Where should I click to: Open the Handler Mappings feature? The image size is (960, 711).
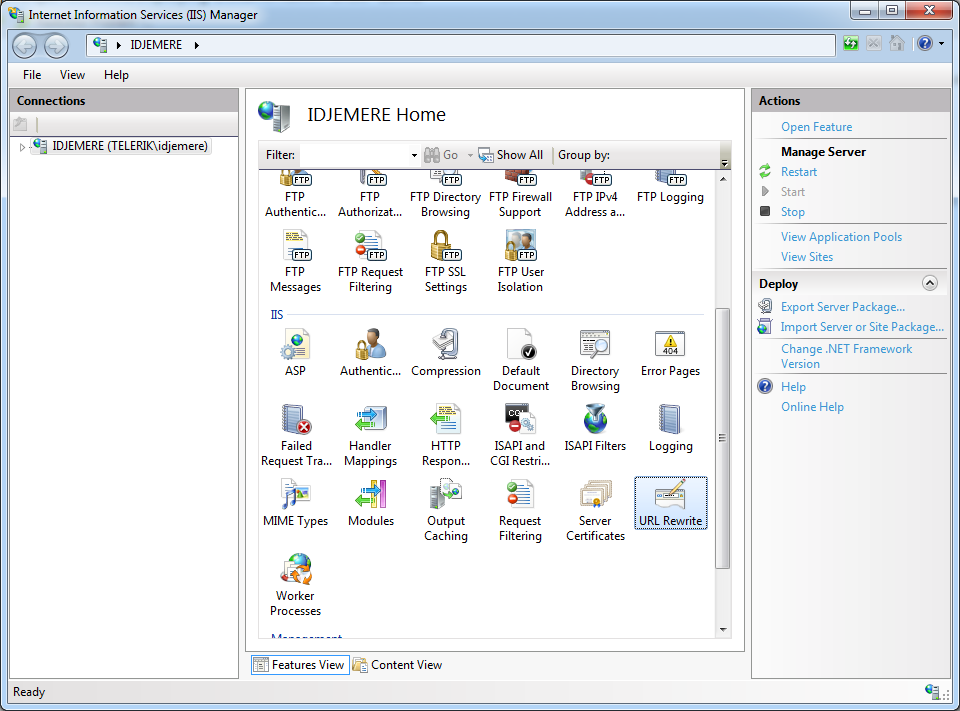370,435
